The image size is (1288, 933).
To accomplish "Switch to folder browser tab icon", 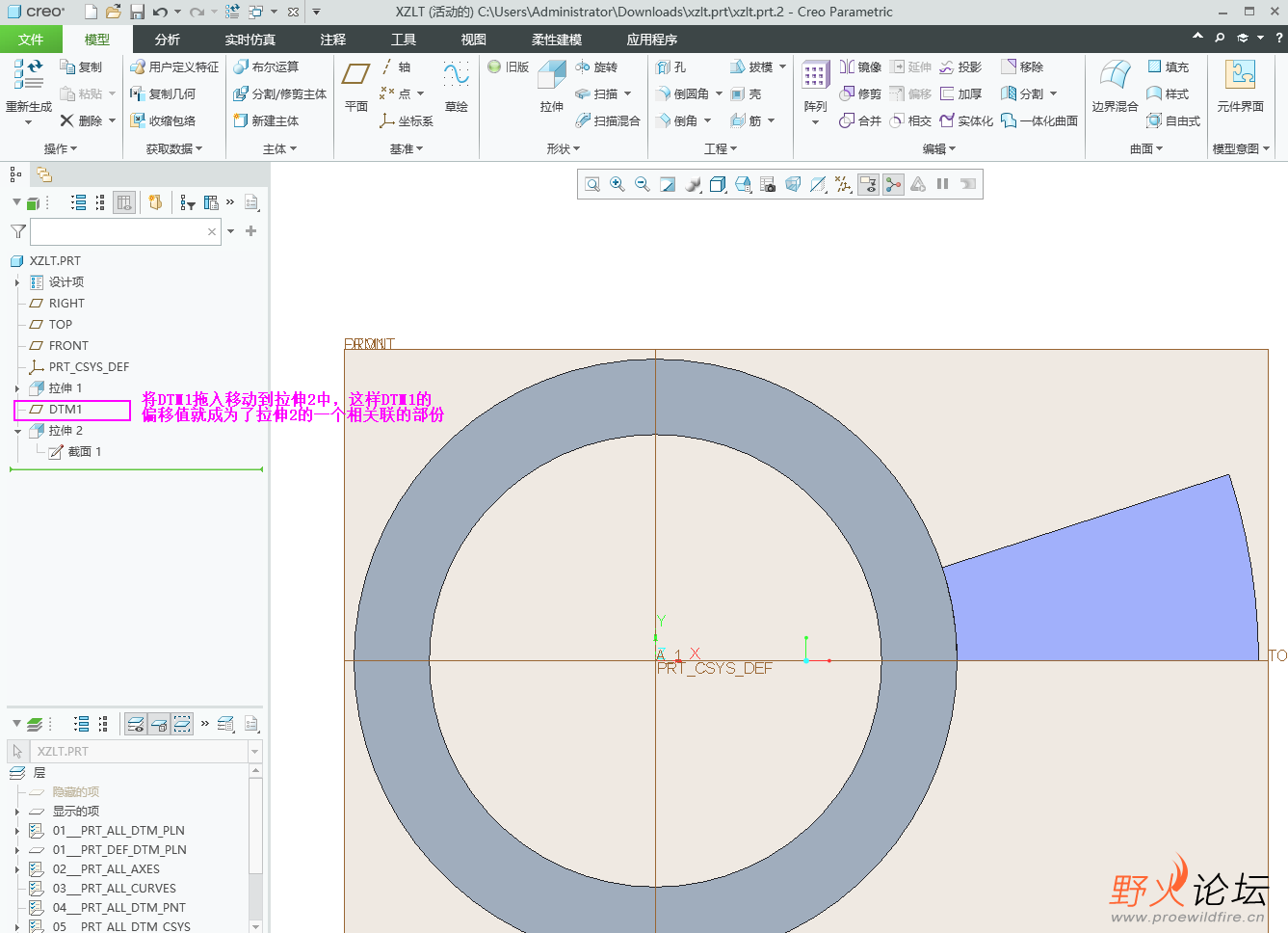I will click(44, 174).
